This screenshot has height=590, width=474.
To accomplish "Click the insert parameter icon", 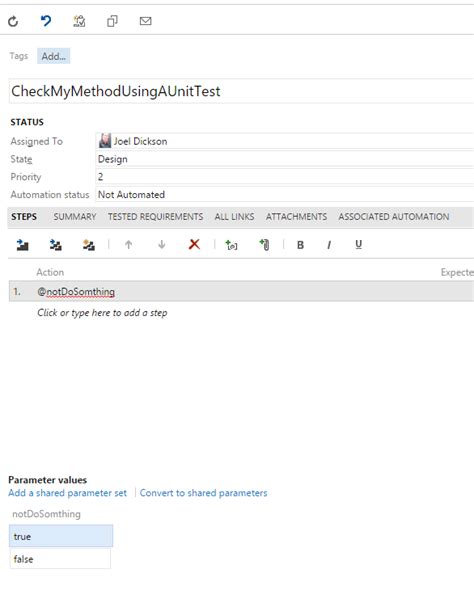I will coord(231,245).
